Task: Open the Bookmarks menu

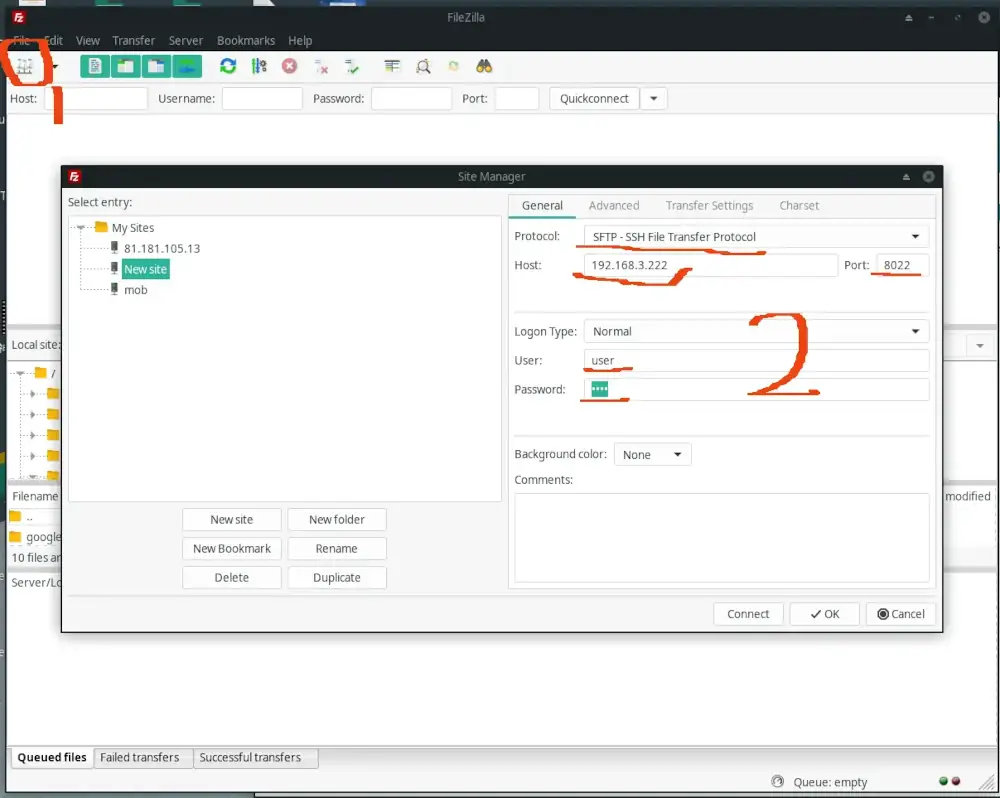Action: coord(246,41)
